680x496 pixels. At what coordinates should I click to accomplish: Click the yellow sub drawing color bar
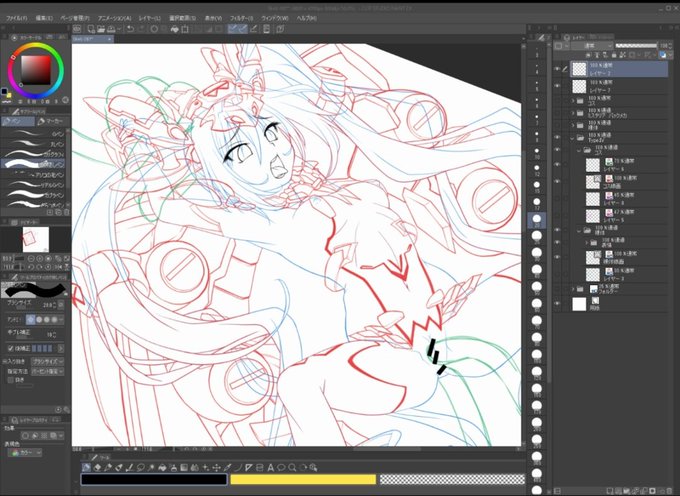(x=303, y=479)
